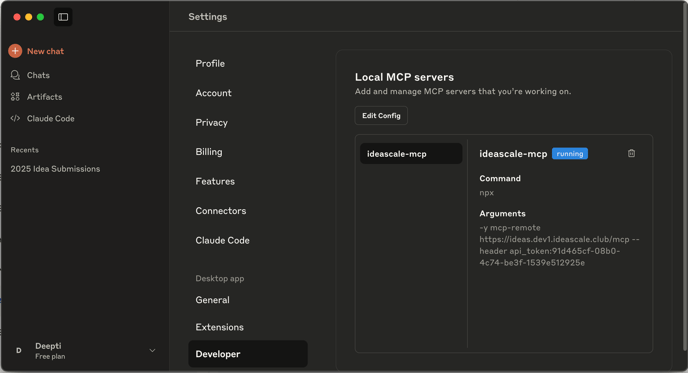Open Chats from the sidebar icon
Image resolution: width=688 pixels, height=373 pixels.
(15, 75)
